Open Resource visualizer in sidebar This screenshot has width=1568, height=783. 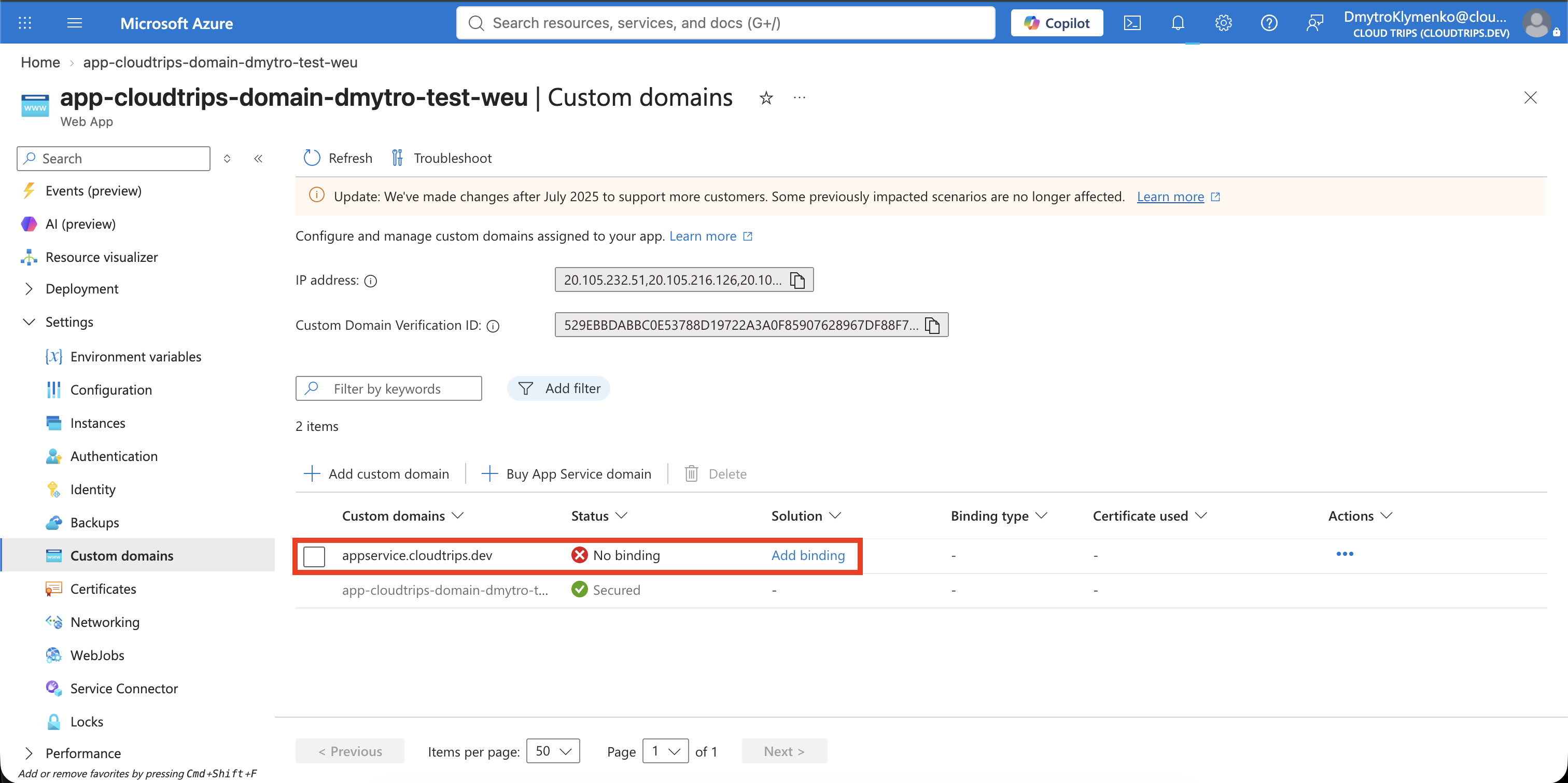pos(101,257)
